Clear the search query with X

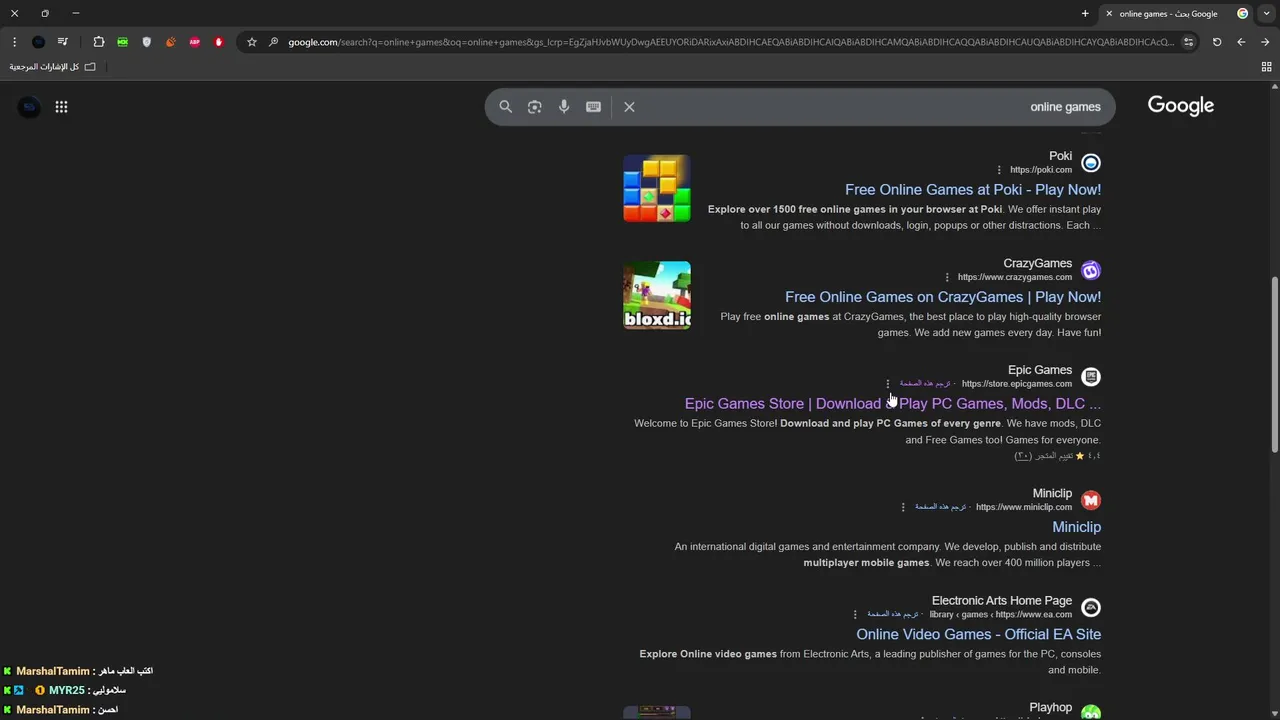pyautogui.click(x=629, y=107)
